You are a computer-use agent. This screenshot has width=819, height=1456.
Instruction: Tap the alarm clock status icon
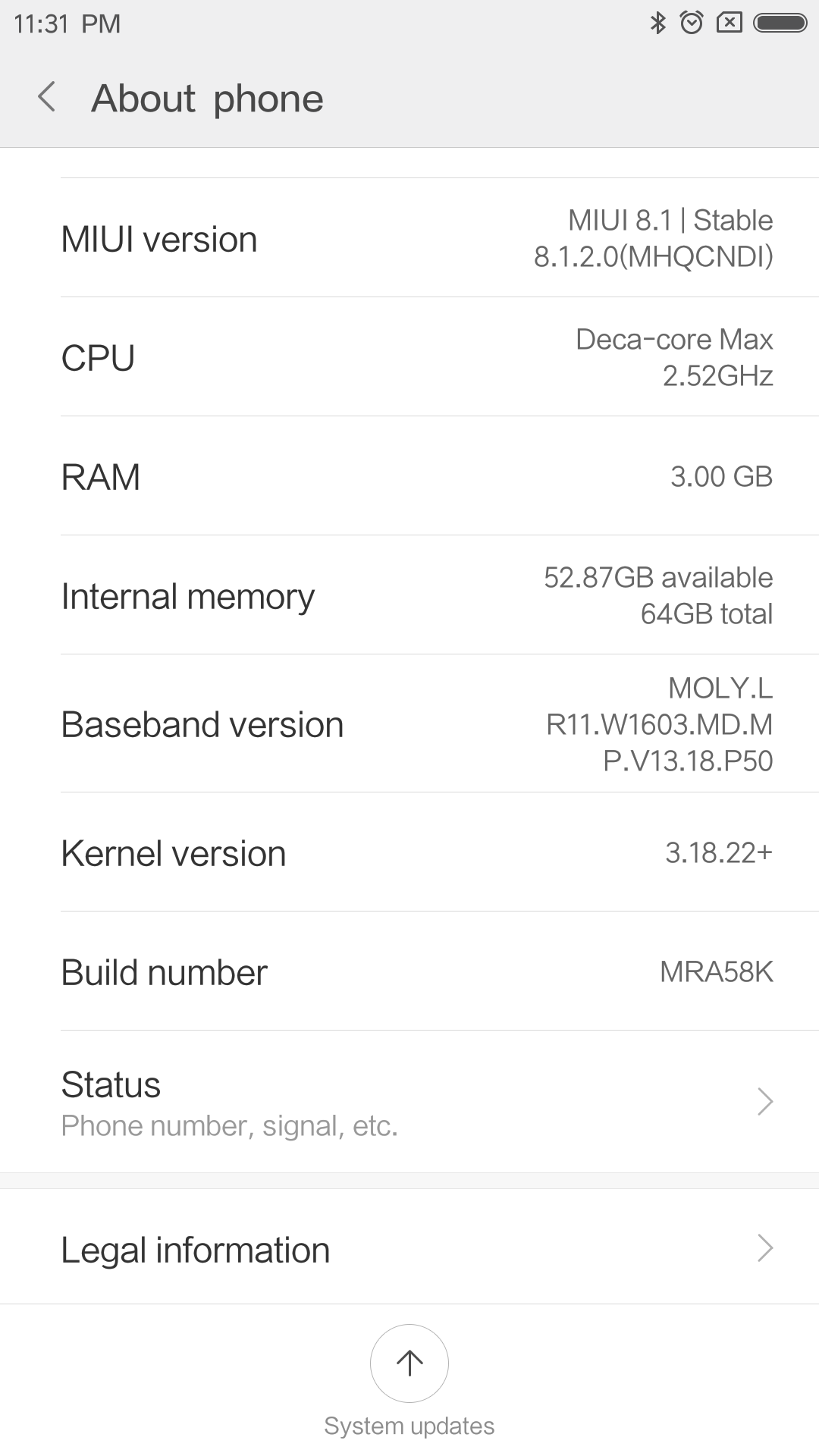pos(692,24)
